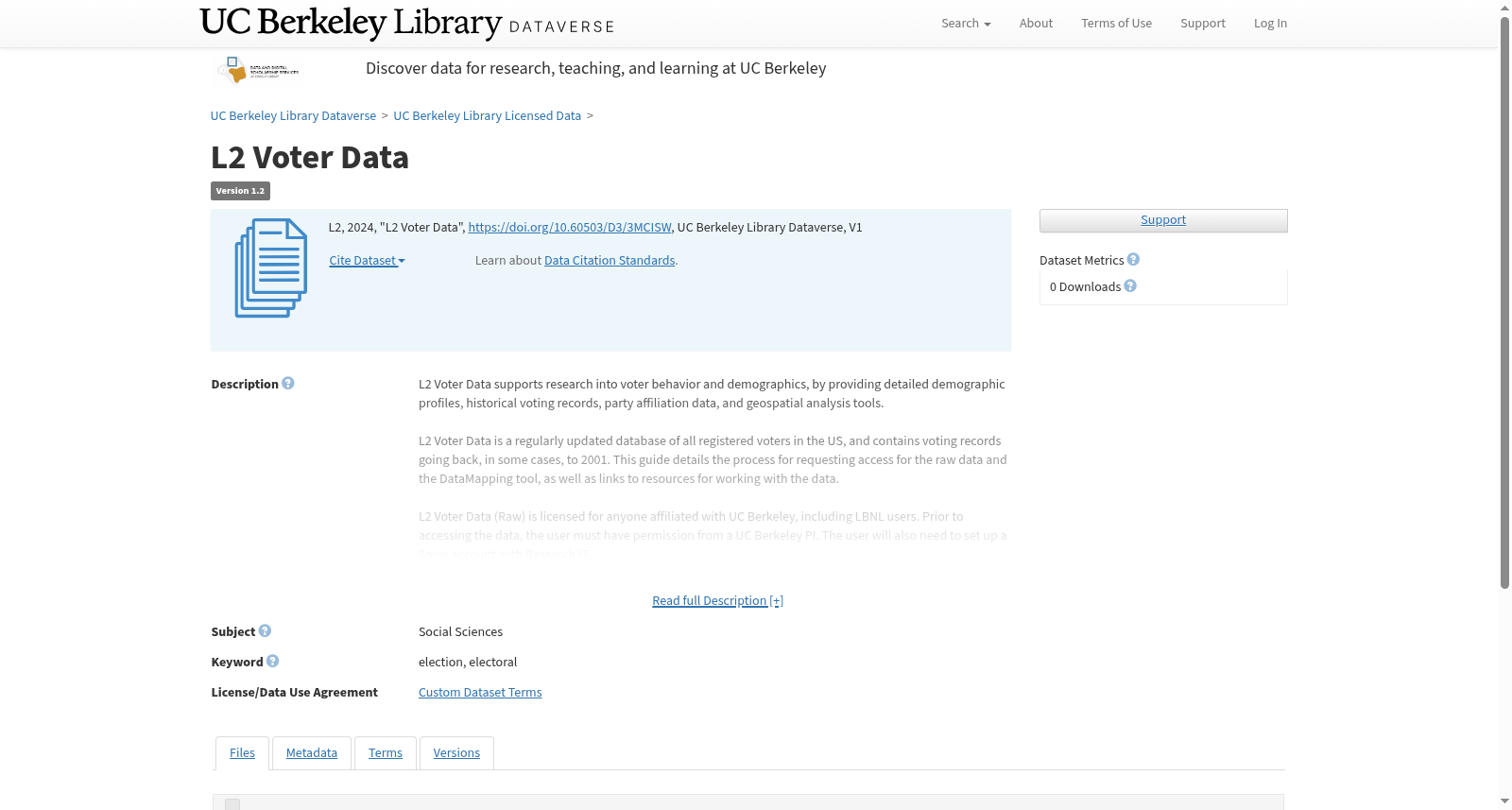This screenshot has height=810, width=1512.
Task: Click the 'election, electoral' keyword value
Action: (x=468, y=663)
